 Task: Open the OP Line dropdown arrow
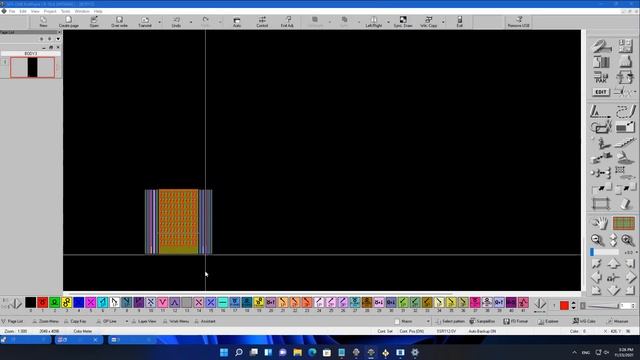click(127, 322)
